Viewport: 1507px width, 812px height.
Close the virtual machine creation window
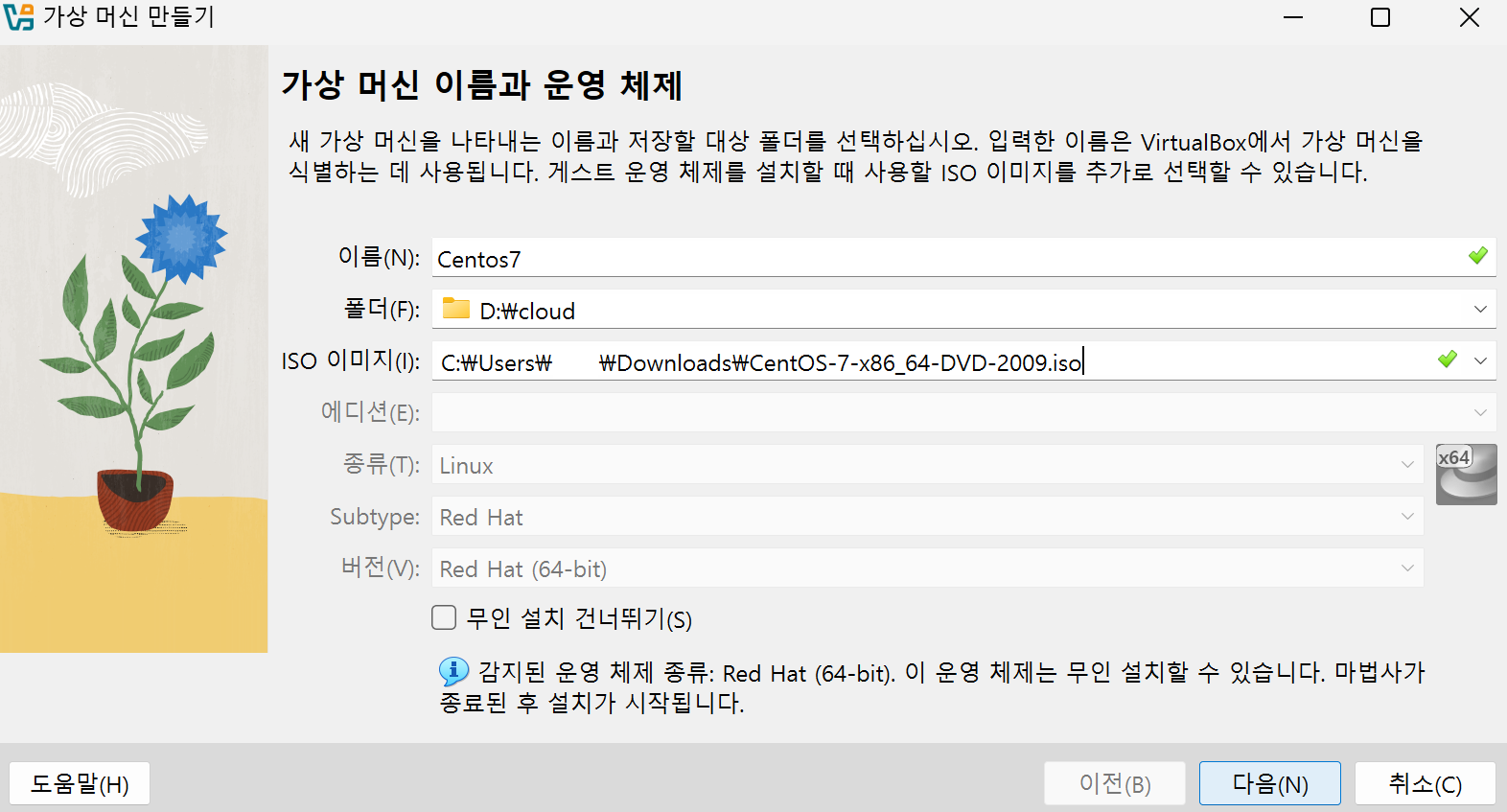tap(1469, 17)
